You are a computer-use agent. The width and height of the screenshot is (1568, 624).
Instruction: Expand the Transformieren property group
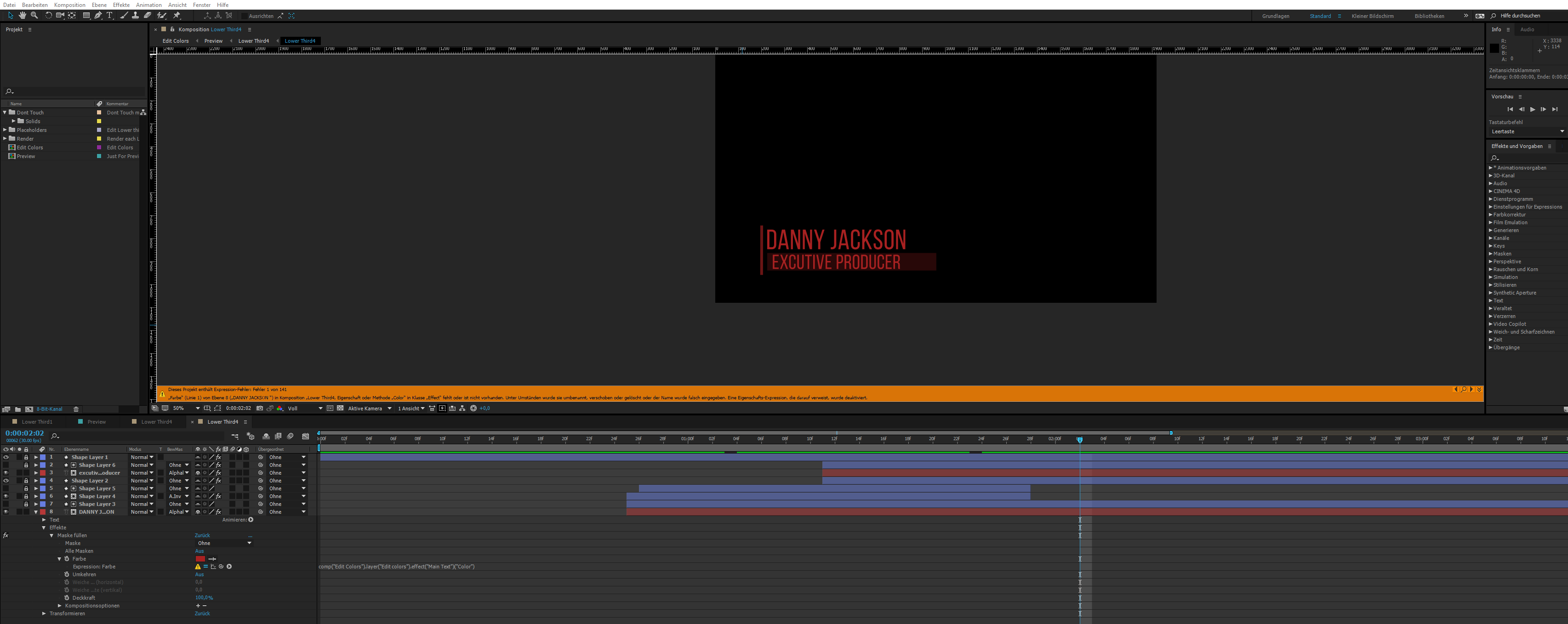coord(45,613)
